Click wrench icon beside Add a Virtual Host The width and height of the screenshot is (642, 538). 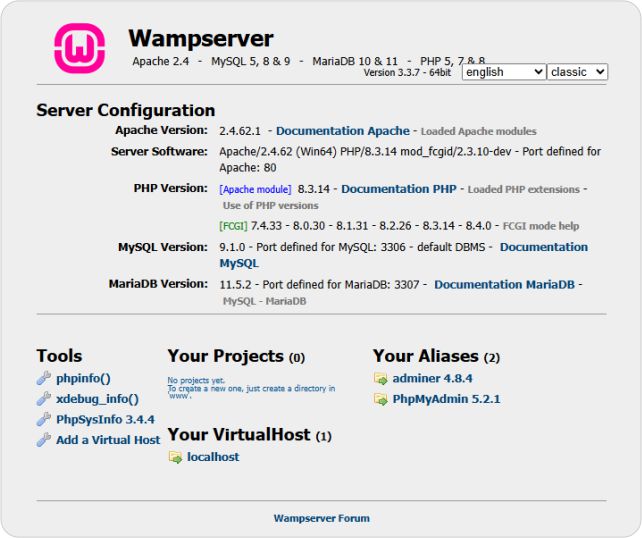(44, 440)
